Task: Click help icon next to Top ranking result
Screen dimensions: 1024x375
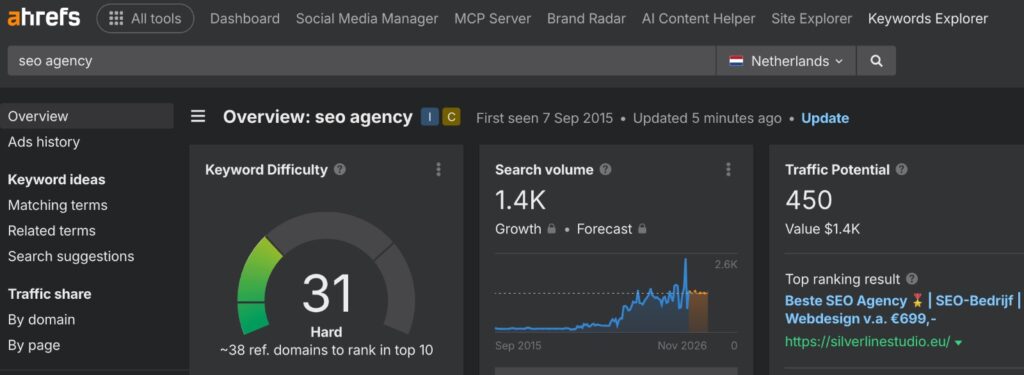Action: click(912, 279)
